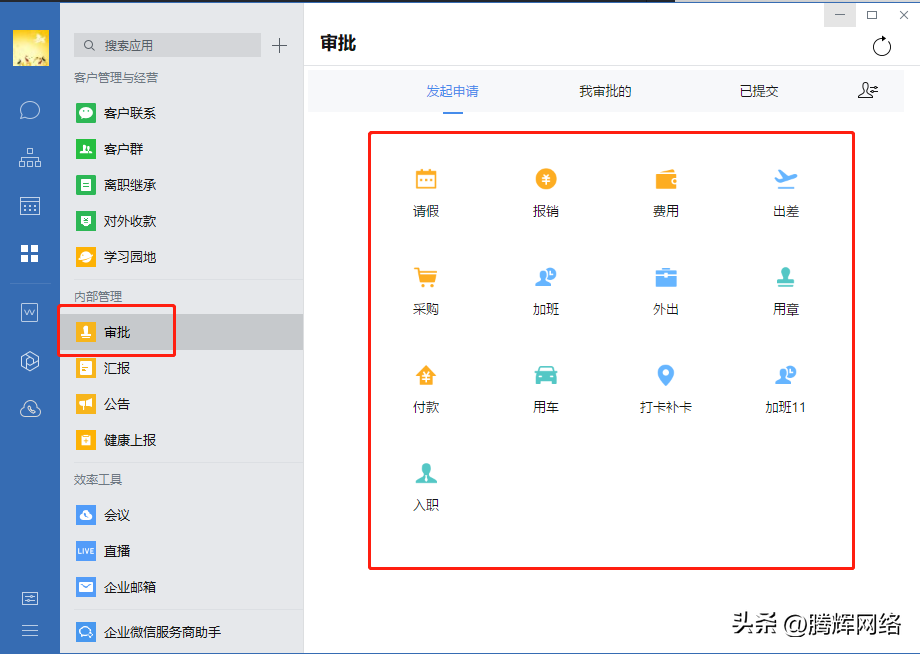Select 审批 in the app list

(181, 332)
